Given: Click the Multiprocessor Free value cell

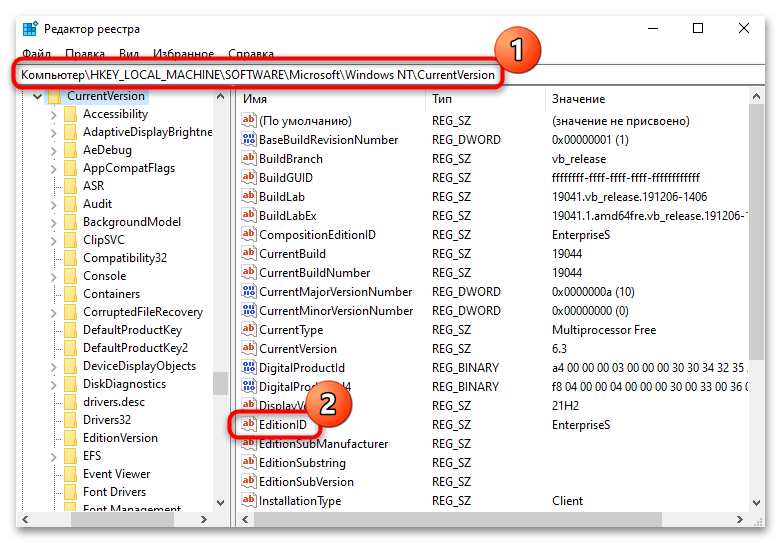Looking at the screenshot, I should click(604, 330).
